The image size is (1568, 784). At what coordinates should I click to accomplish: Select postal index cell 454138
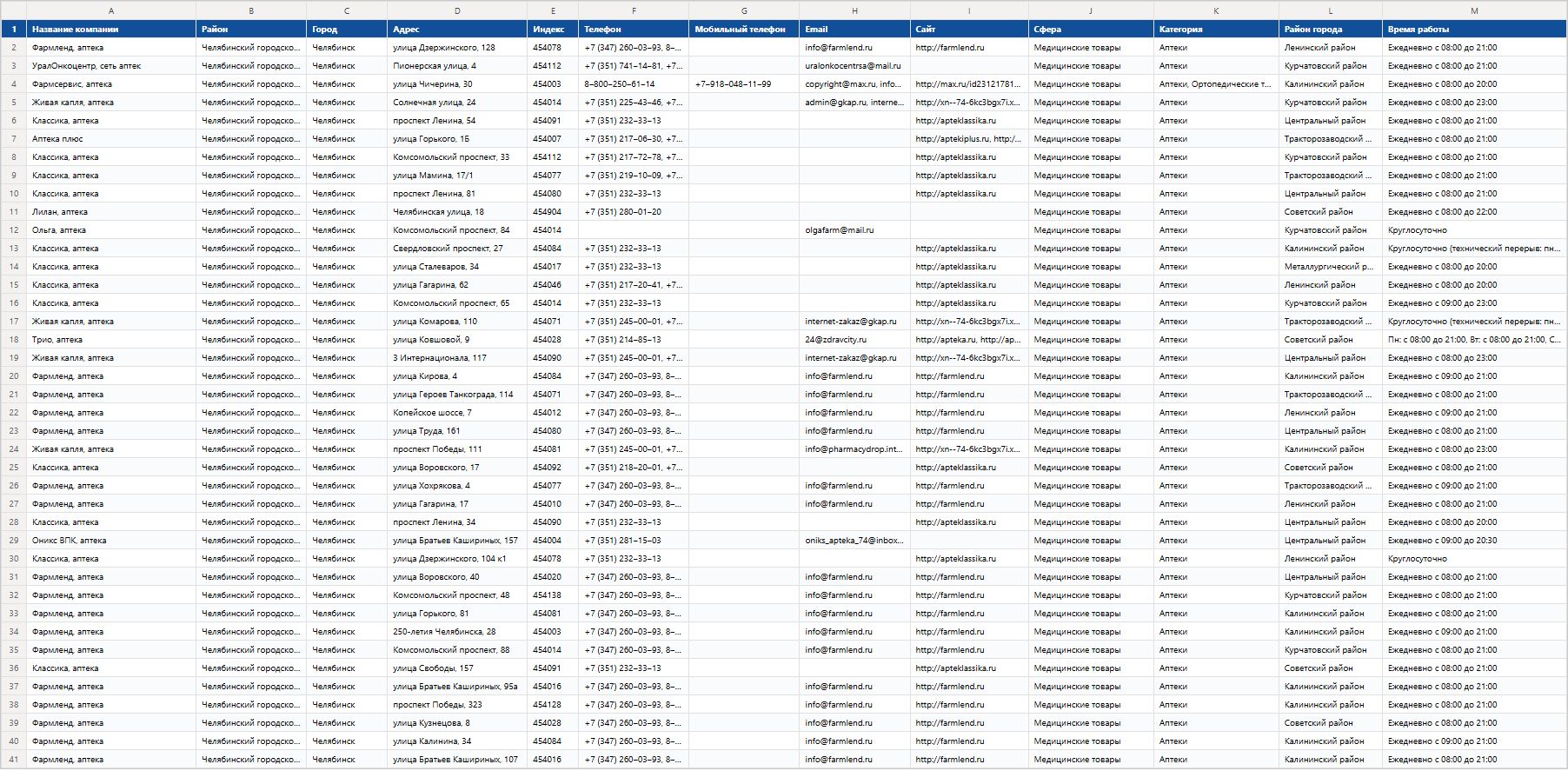tap(553, 595)
